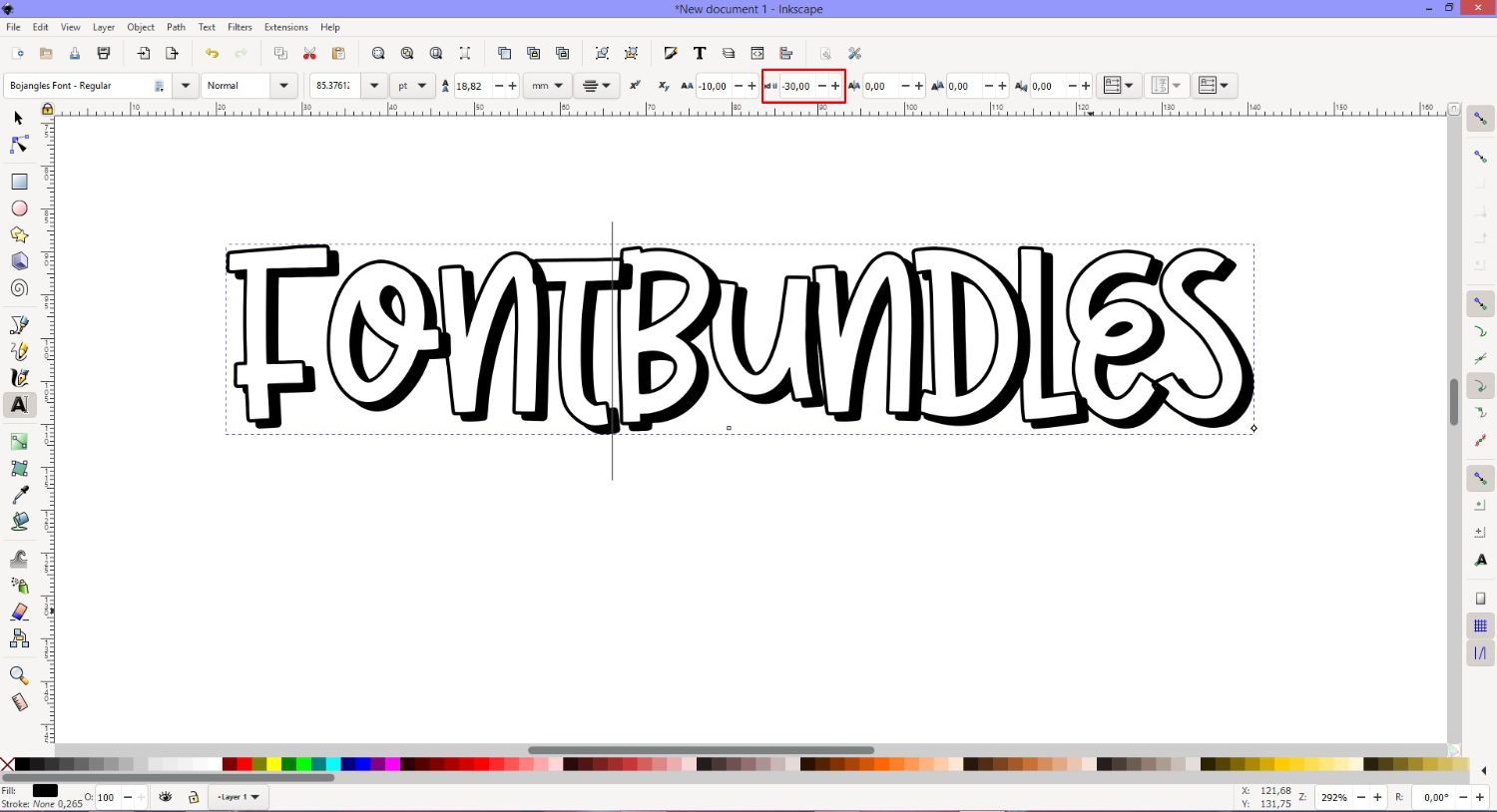
Task: Open the font size dropdown arrow
Action: point(374,86)
